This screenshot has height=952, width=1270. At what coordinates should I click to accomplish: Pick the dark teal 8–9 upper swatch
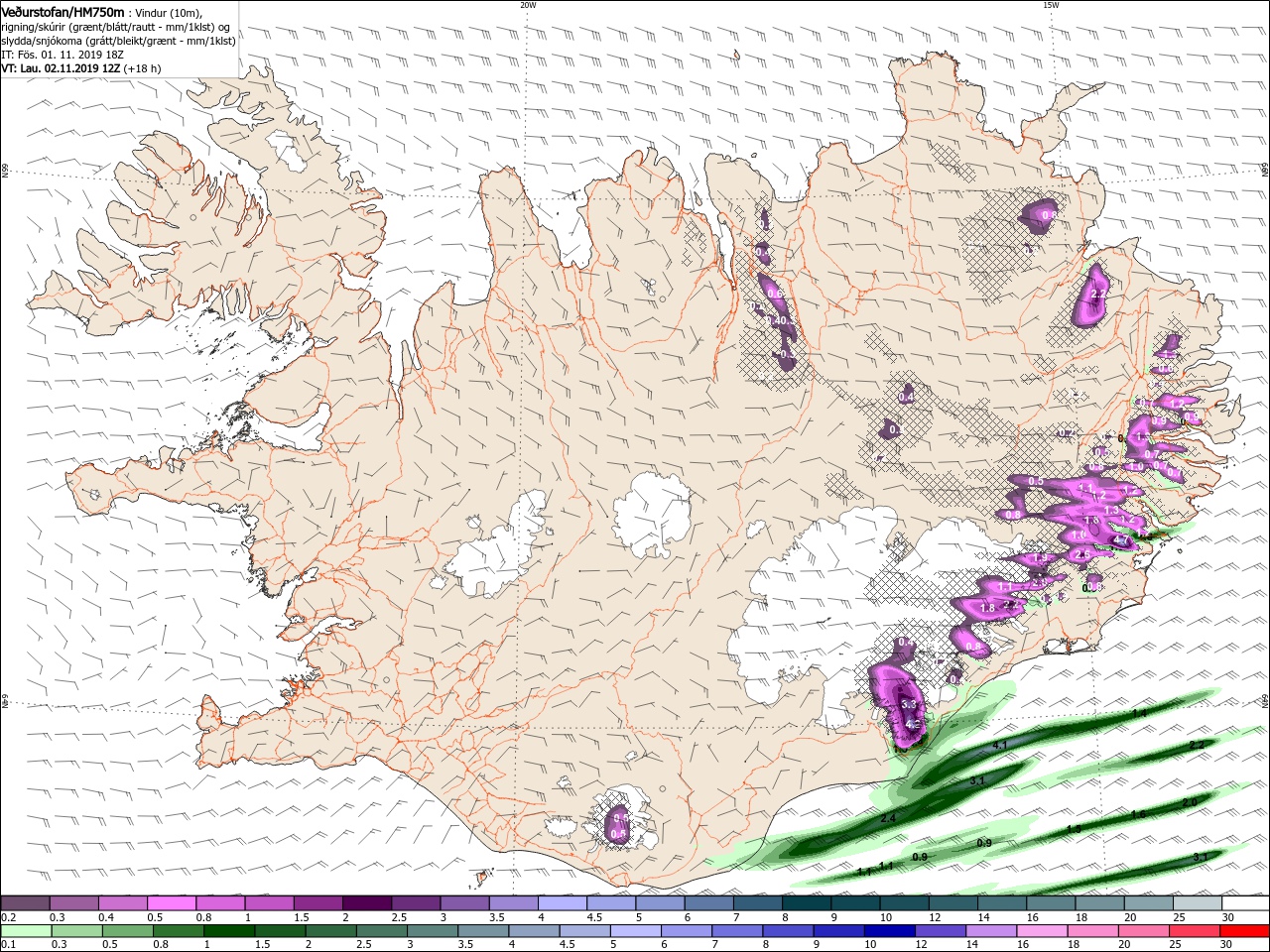(808, 903)
